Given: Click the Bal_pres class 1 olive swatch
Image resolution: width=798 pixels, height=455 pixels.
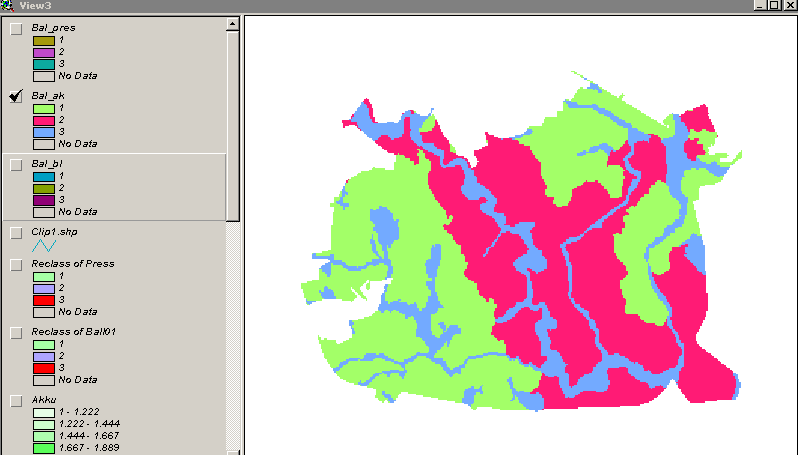Looking at the screenshot, I should click(x=44, y=41).
